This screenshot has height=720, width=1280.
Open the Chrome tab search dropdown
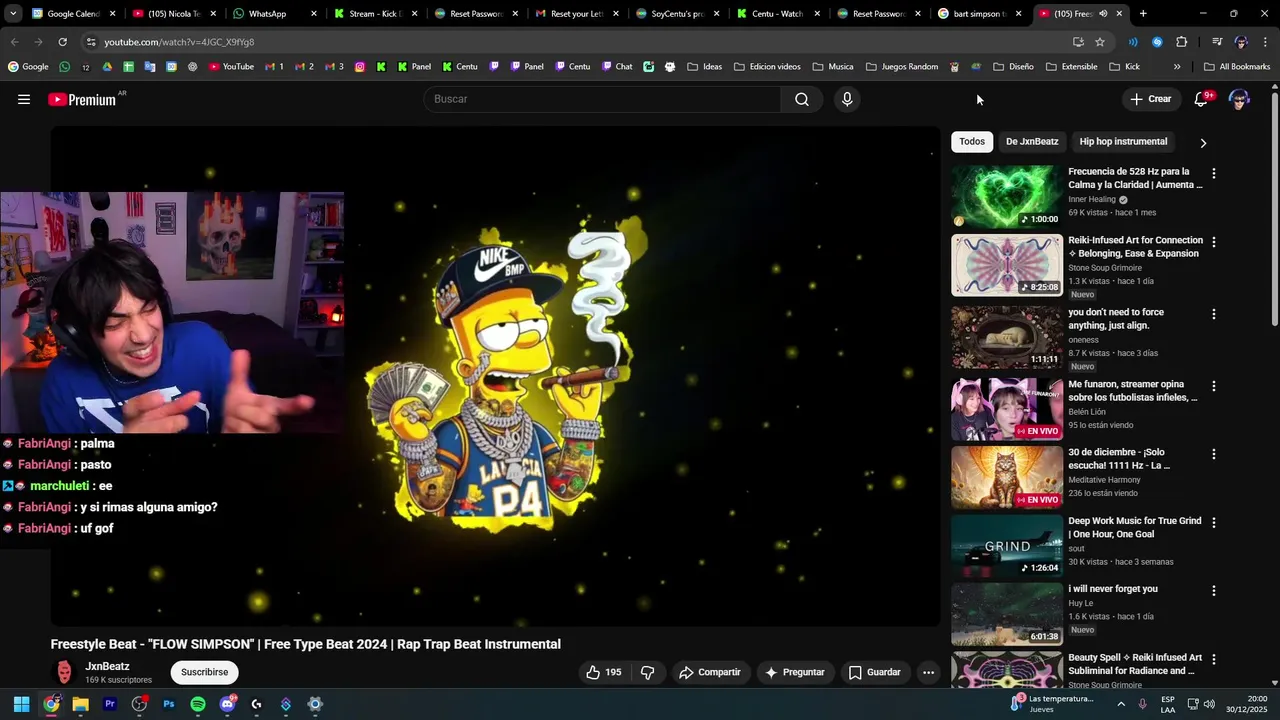coord(13,14)
